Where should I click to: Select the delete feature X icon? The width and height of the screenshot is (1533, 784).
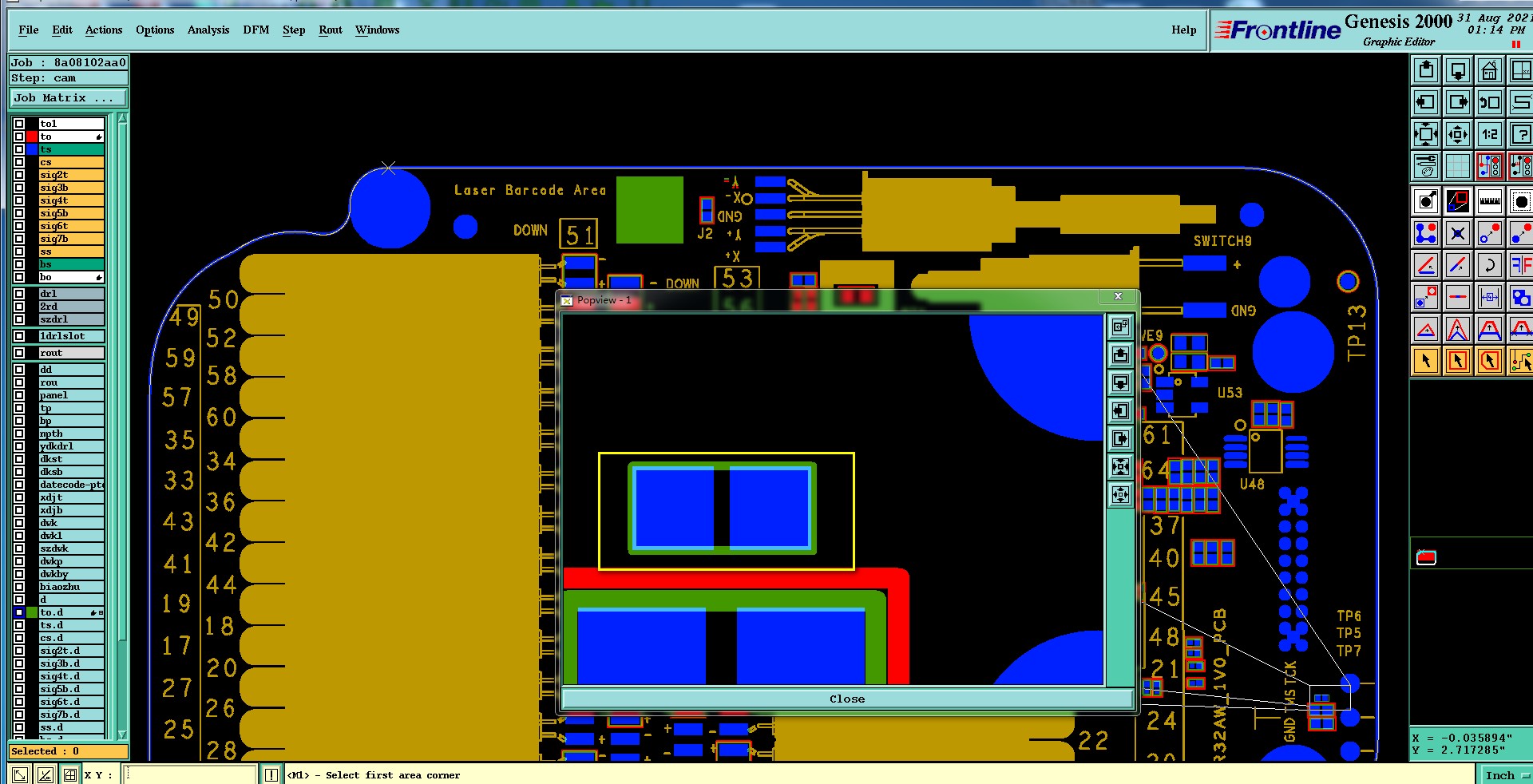(x=1458, y=233)
